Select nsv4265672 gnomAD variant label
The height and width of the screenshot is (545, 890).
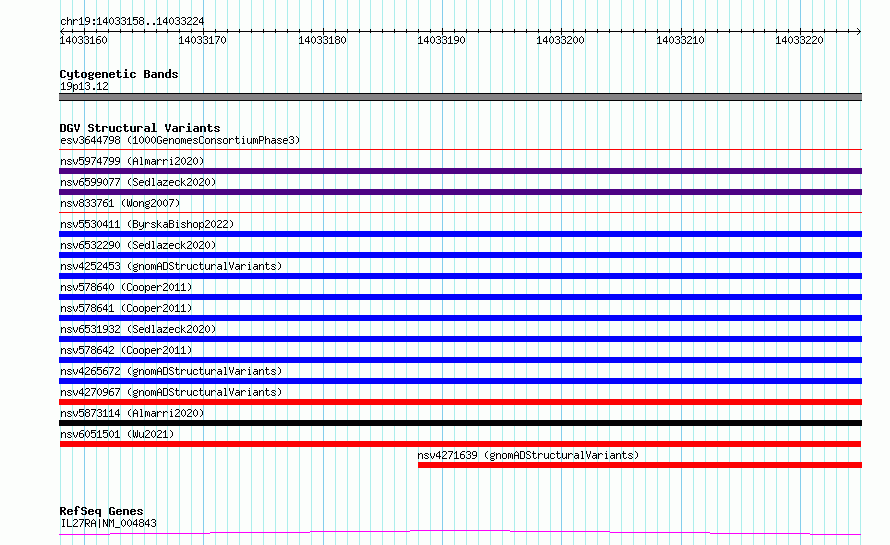pyautogui.click(x=171, y=371)
